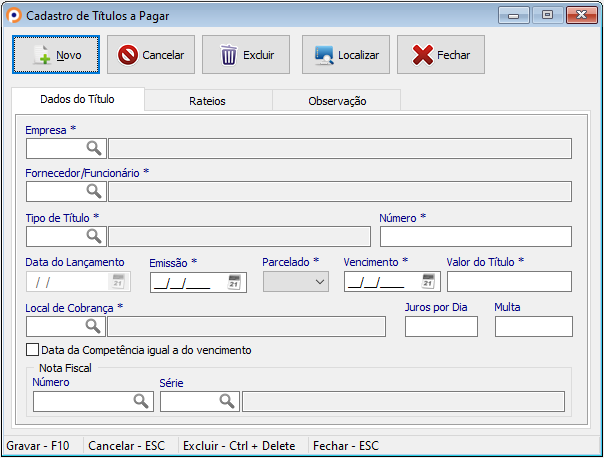
Task: Click the Tipo de Título search icon
Action: click(94, 237)
